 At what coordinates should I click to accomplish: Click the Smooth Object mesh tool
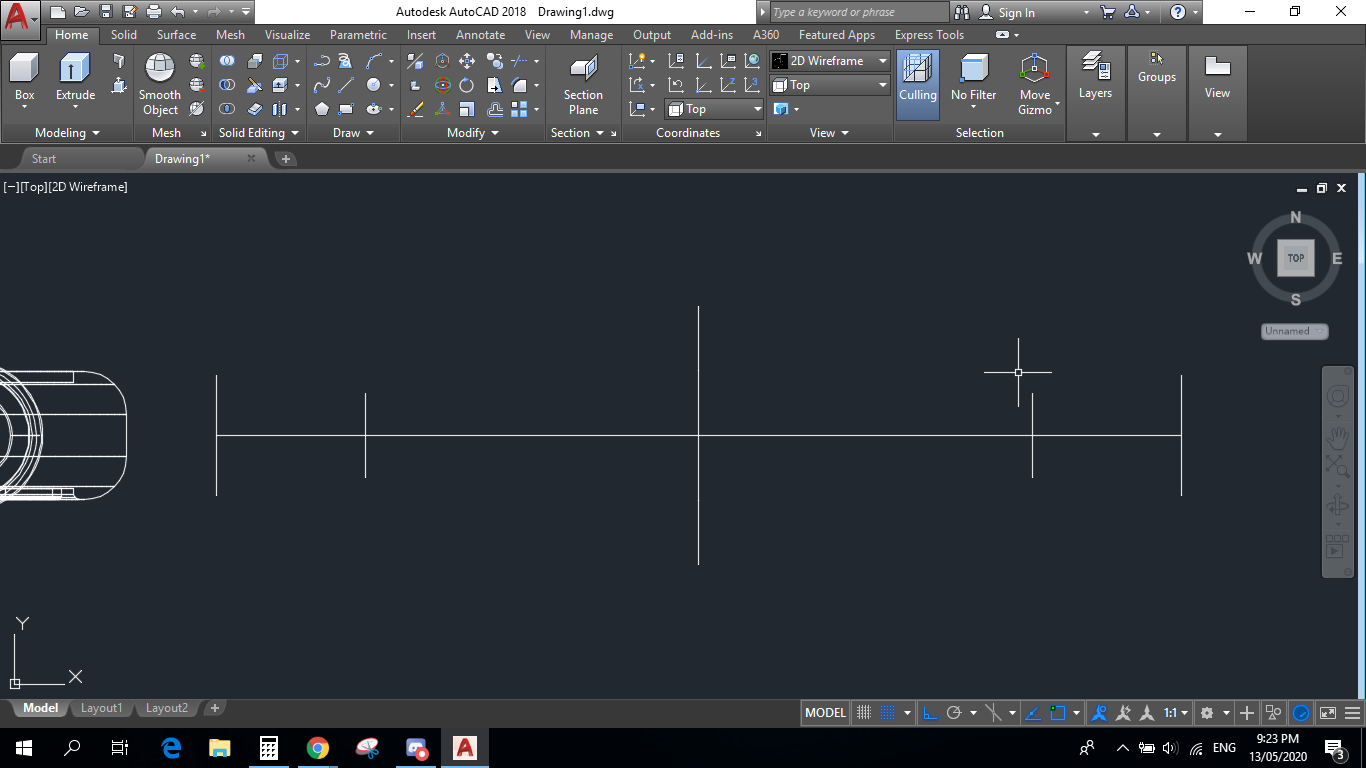tap(160, 84)
